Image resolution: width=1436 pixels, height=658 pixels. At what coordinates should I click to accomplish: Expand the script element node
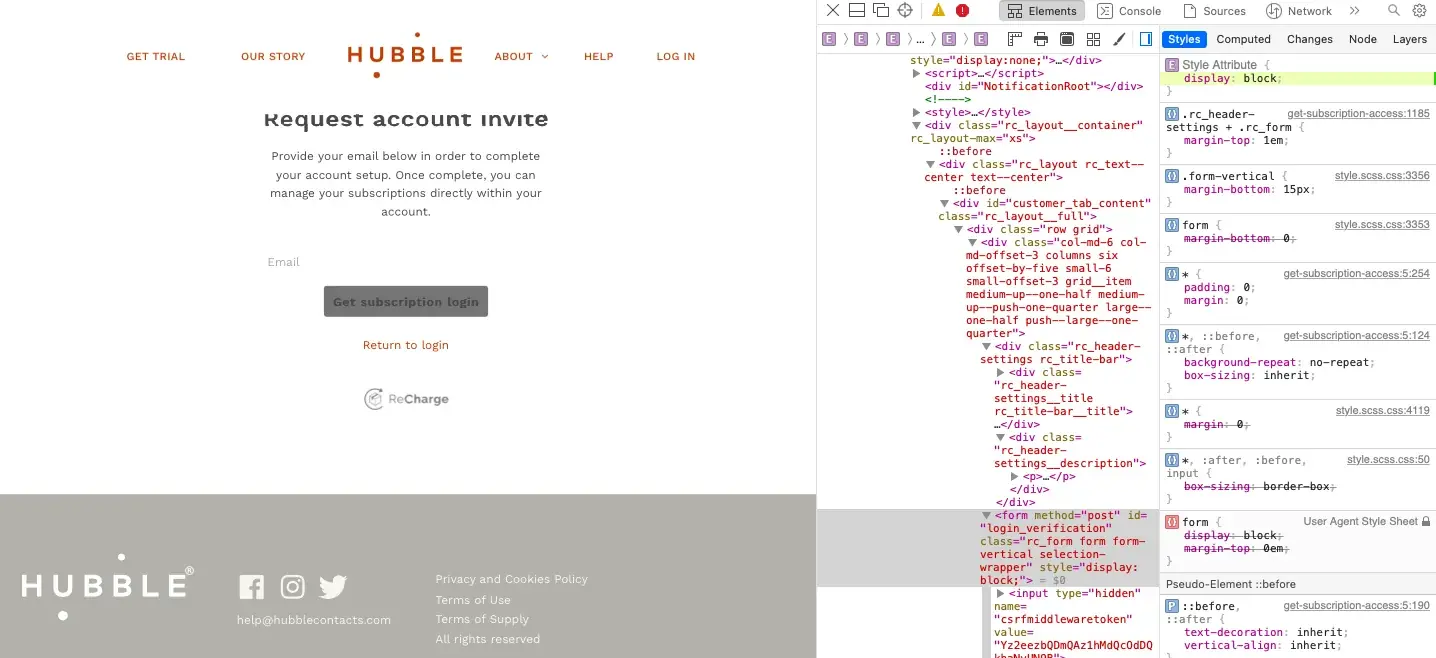coord(916,74)
